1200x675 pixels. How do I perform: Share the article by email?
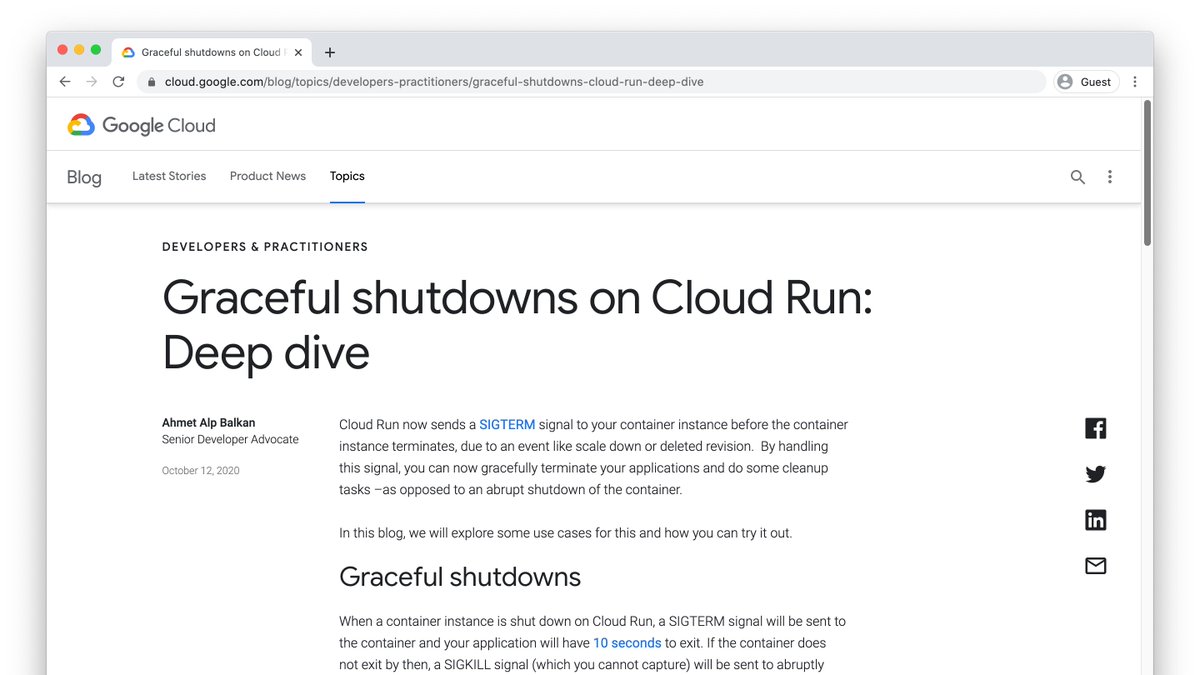click(1096, 566)
